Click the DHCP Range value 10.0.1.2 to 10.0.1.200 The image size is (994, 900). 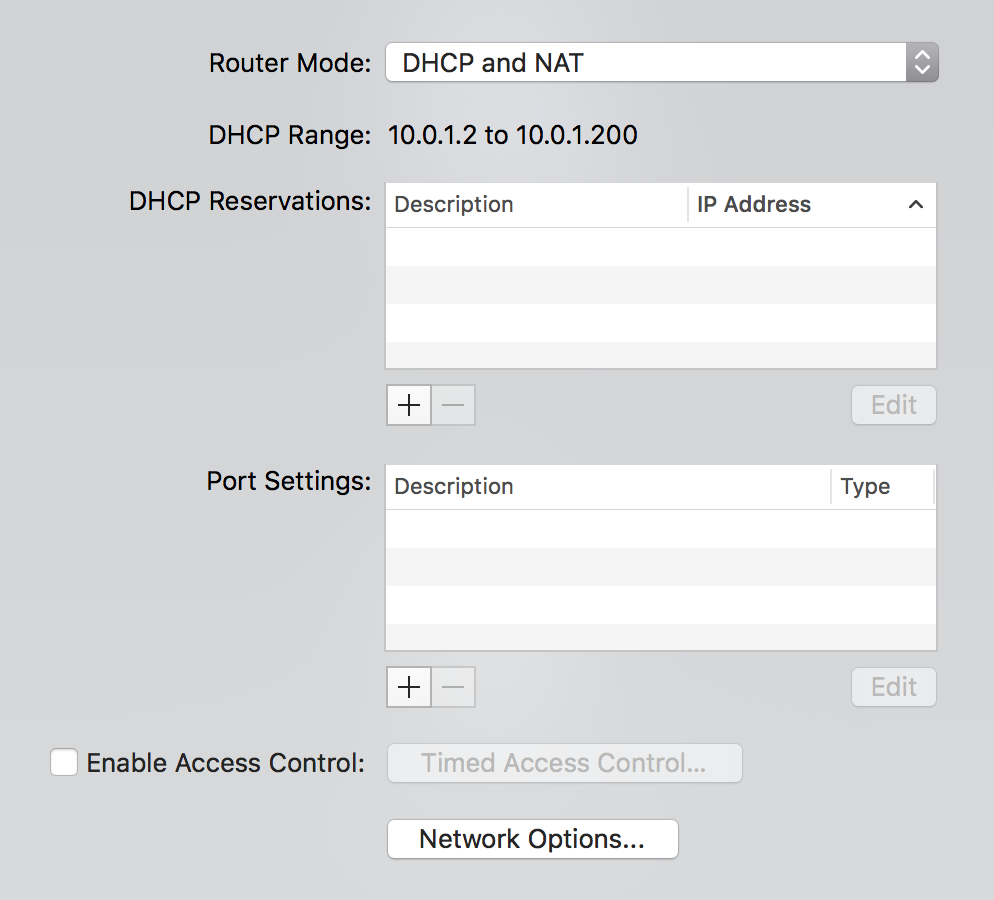click(x=513, y=135)
